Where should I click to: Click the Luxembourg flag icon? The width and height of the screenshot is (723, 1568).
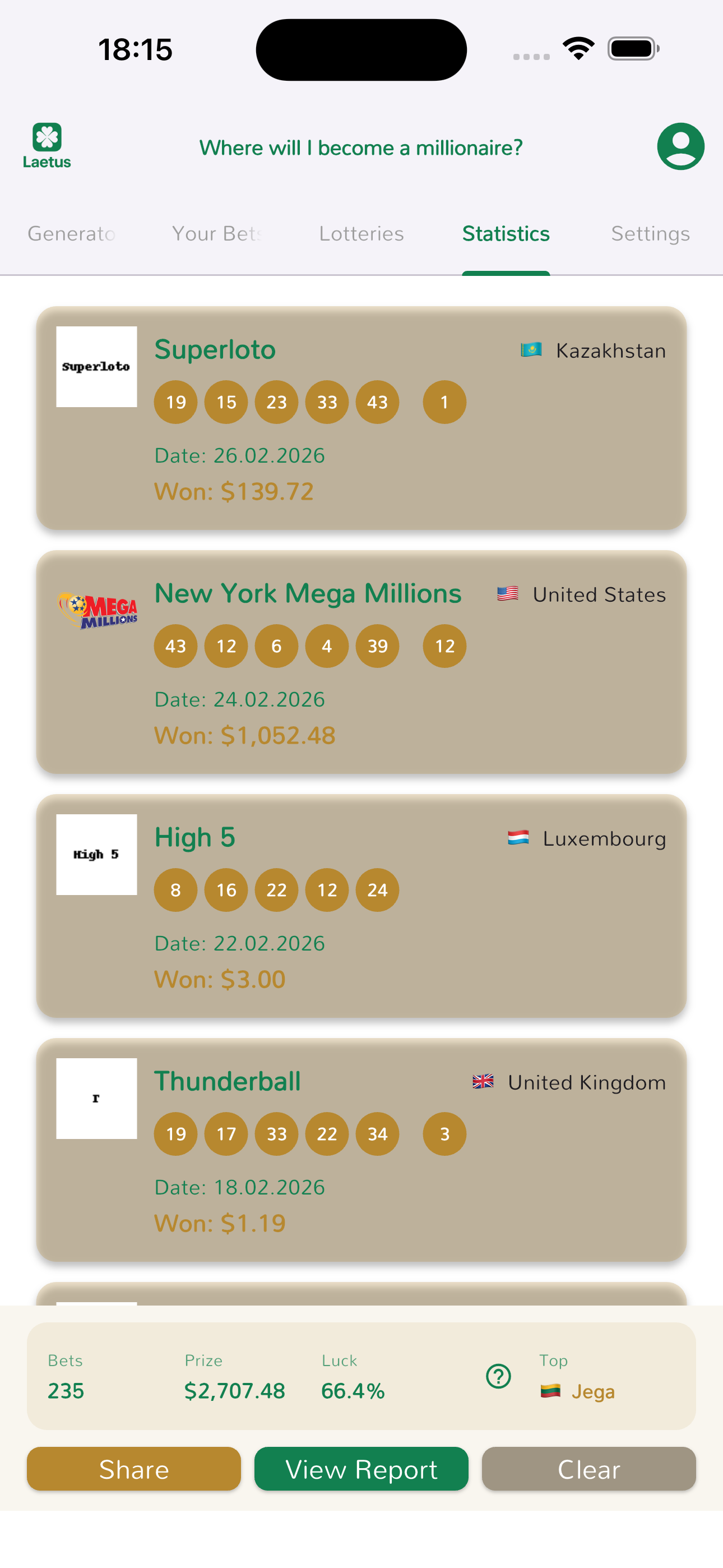[518, 838]
